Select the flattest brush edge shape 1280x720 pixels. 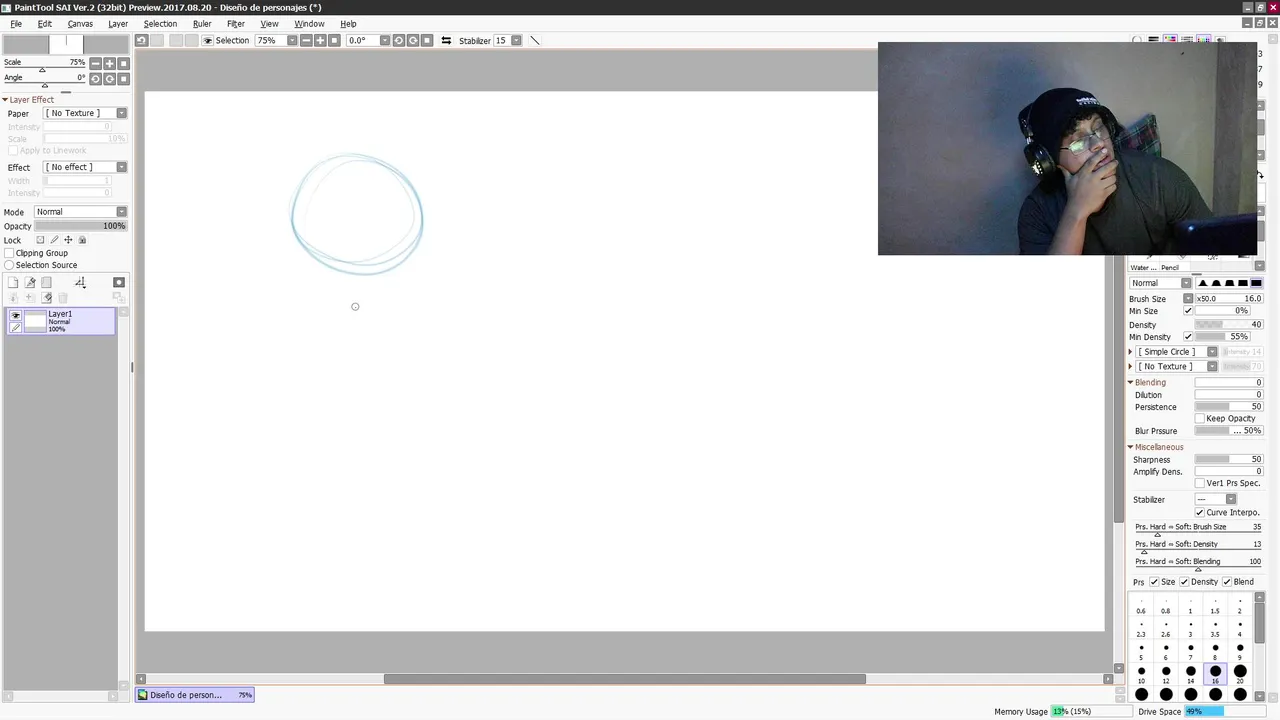pos(1256,283)
